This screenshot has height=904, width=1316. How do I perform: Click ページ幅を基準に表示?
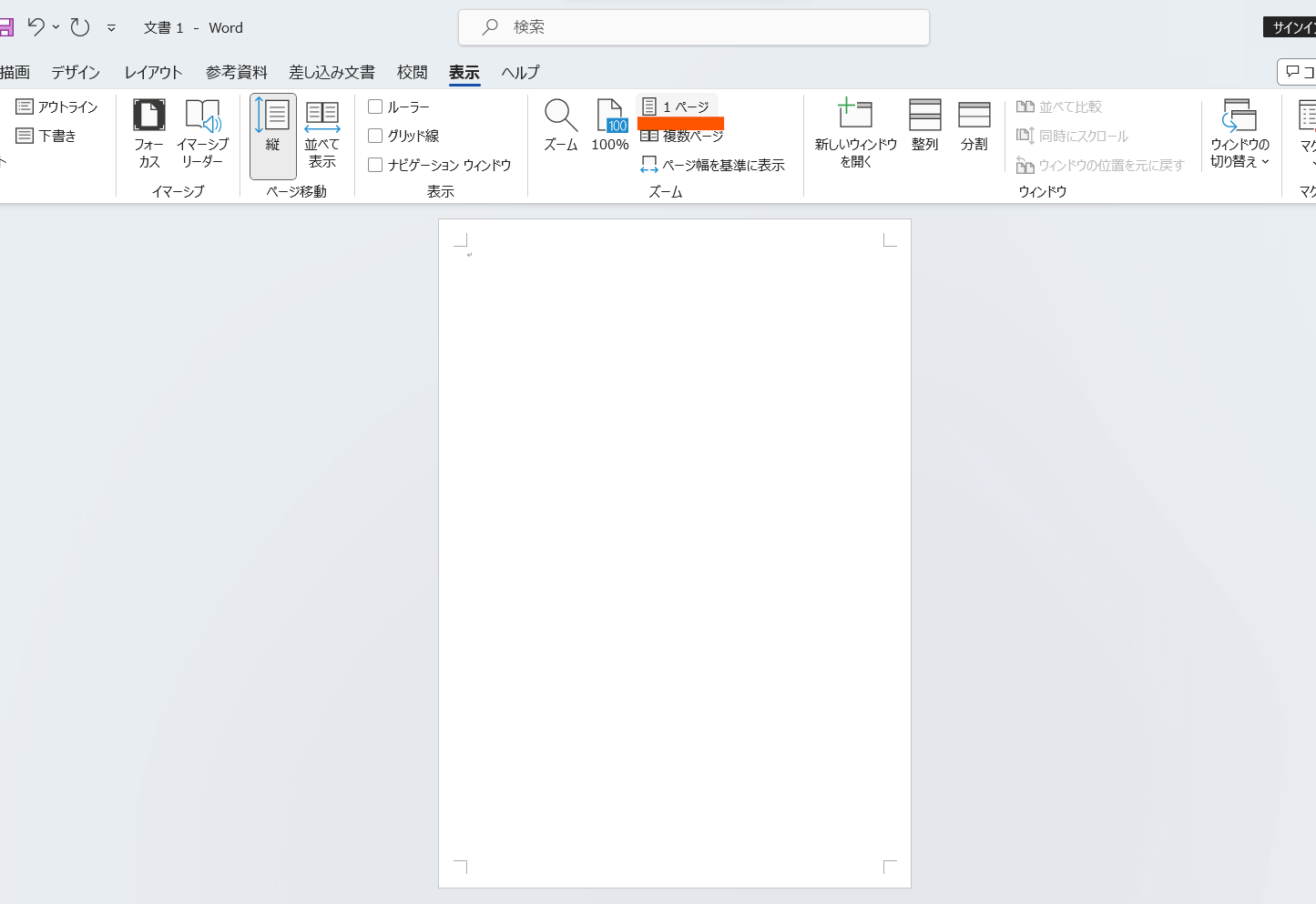coord(712,165)
